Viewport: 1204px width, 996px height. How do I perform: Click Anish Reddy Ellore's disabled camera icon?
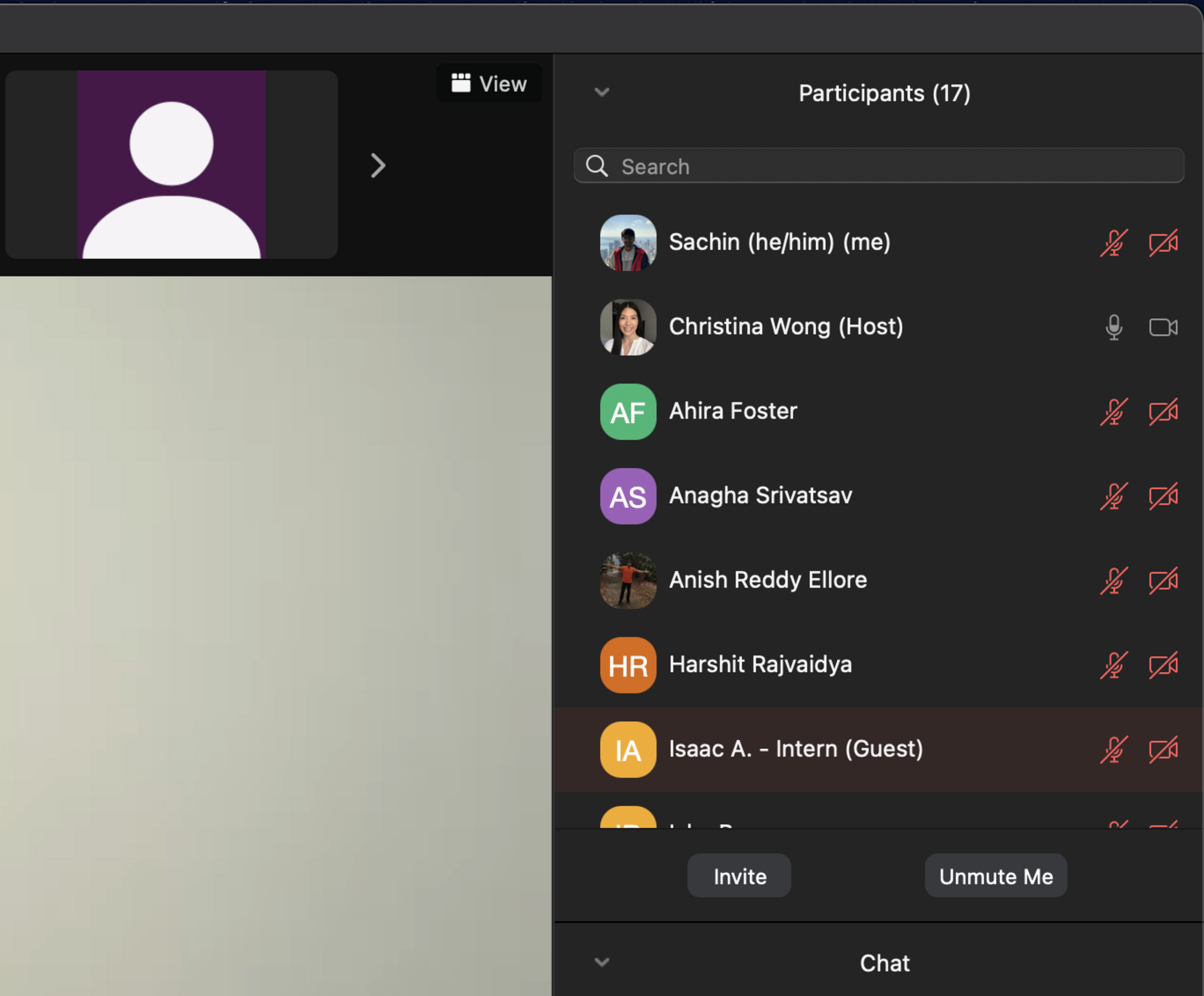(x=1163, y=581)
